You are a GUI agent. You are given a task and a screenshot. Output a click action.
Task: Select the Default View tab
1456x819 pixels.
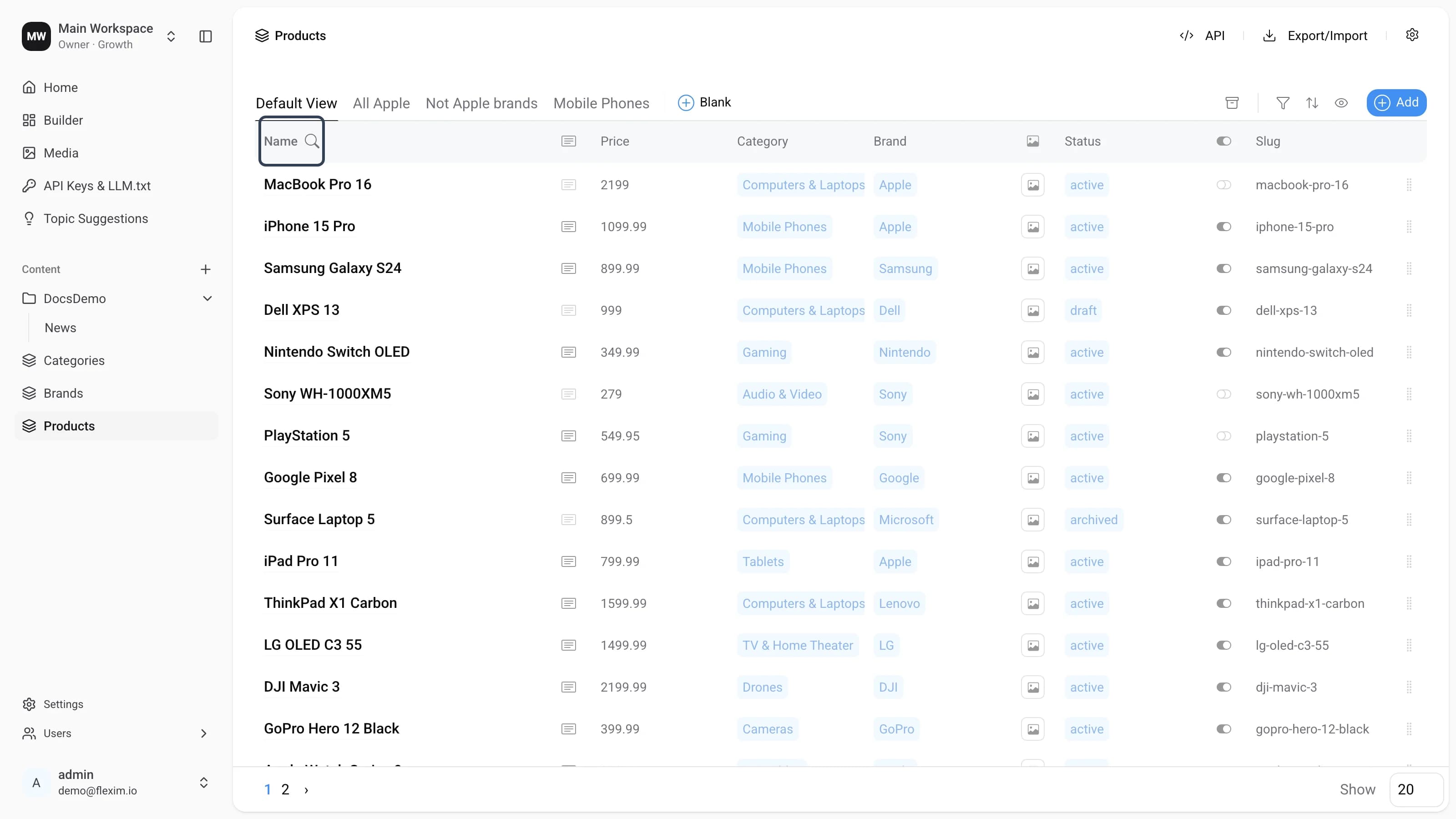(296, 103)
